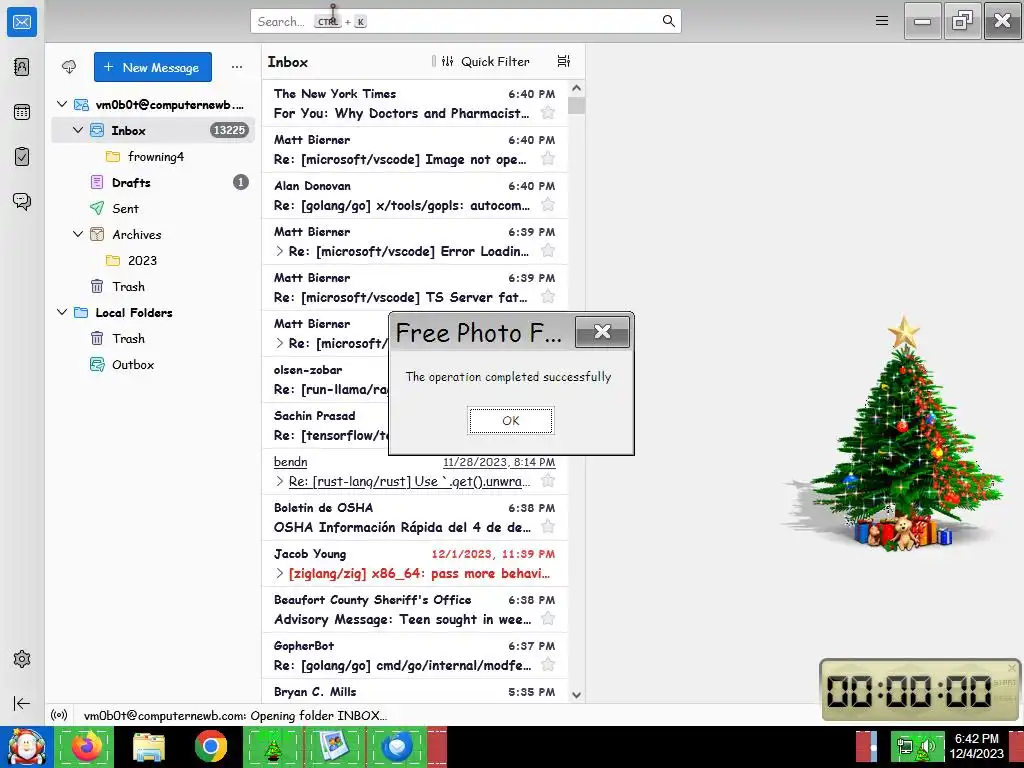This screenshot has height=768, width=1024.
Task: Launch Firefox from taskbar
Action: pos(86,746)
